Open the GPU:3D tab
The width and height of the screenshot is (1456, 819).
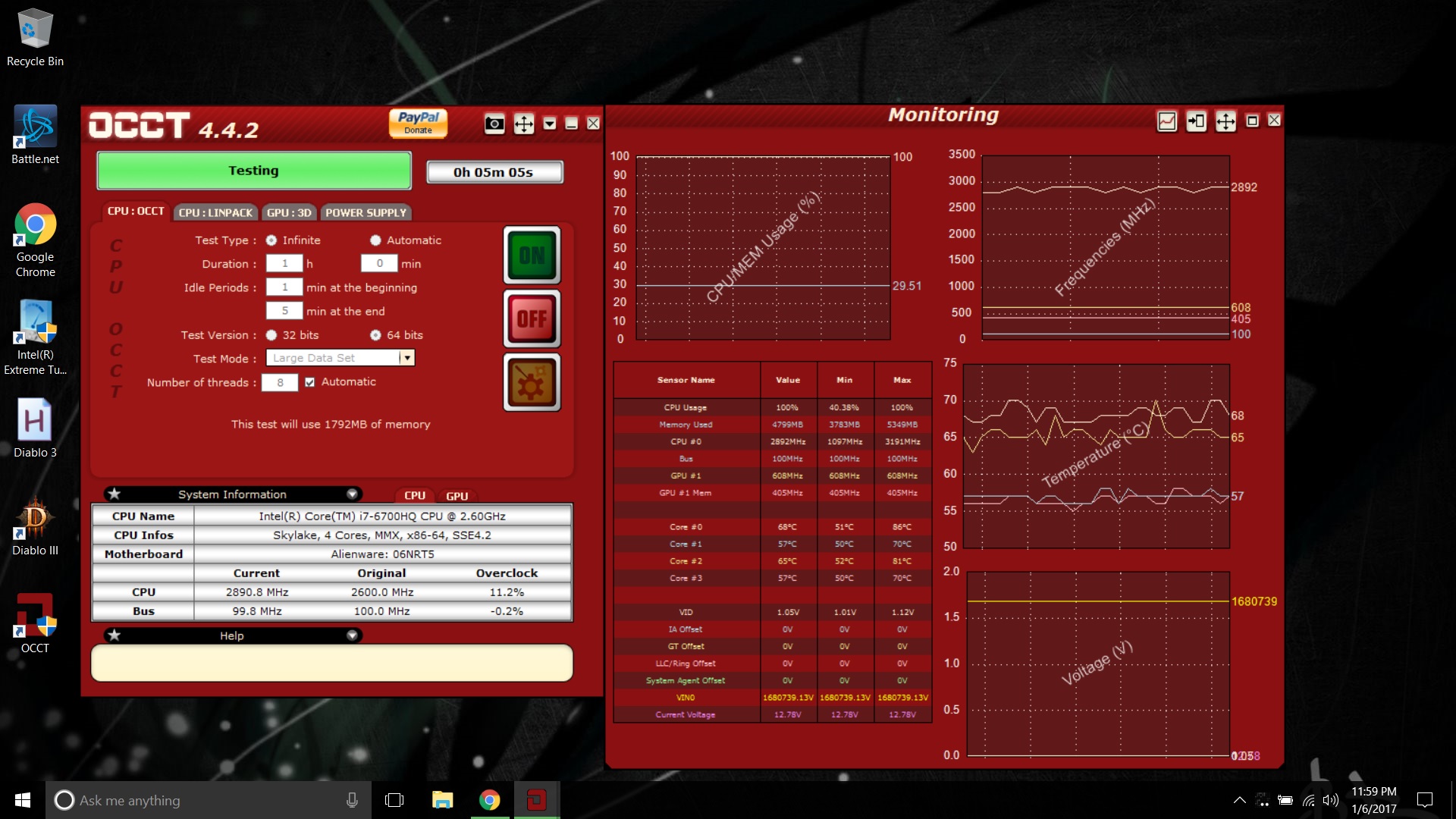coord(289,213)
